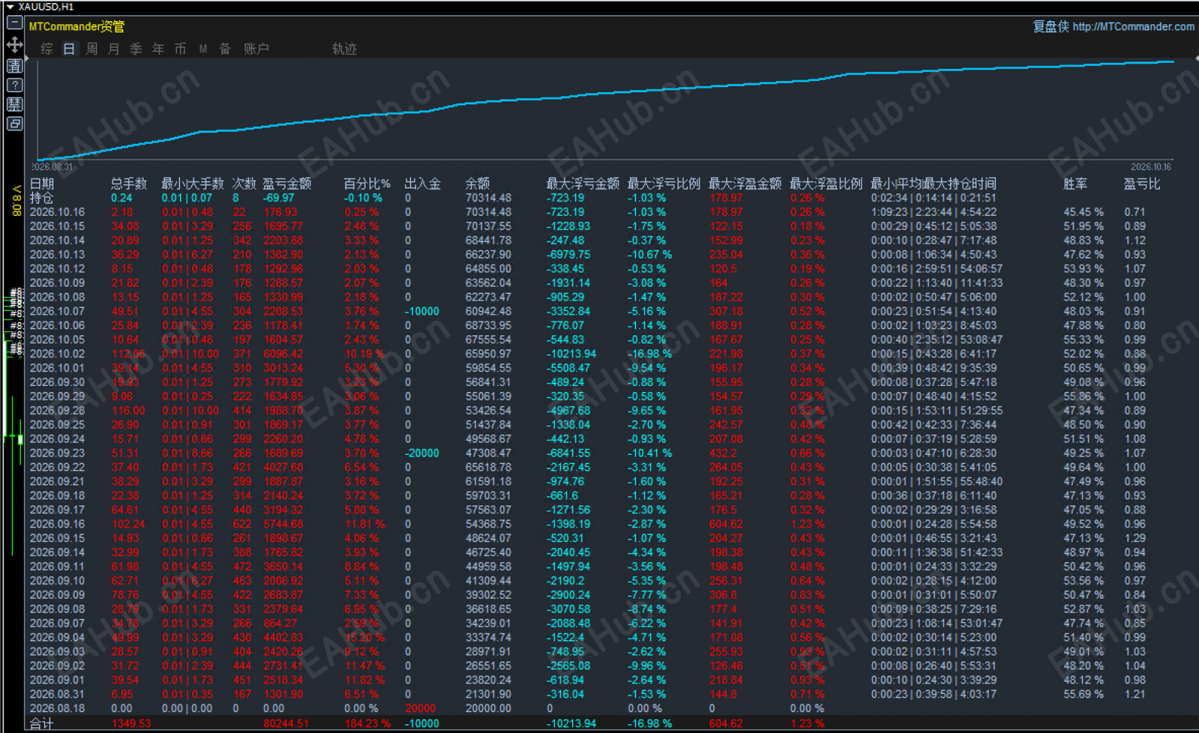The height and width of the screenshot is (733, 1199).
Task: Switch to the 账户 account tab
Action: pyautogui.click(x=256, y=49)
